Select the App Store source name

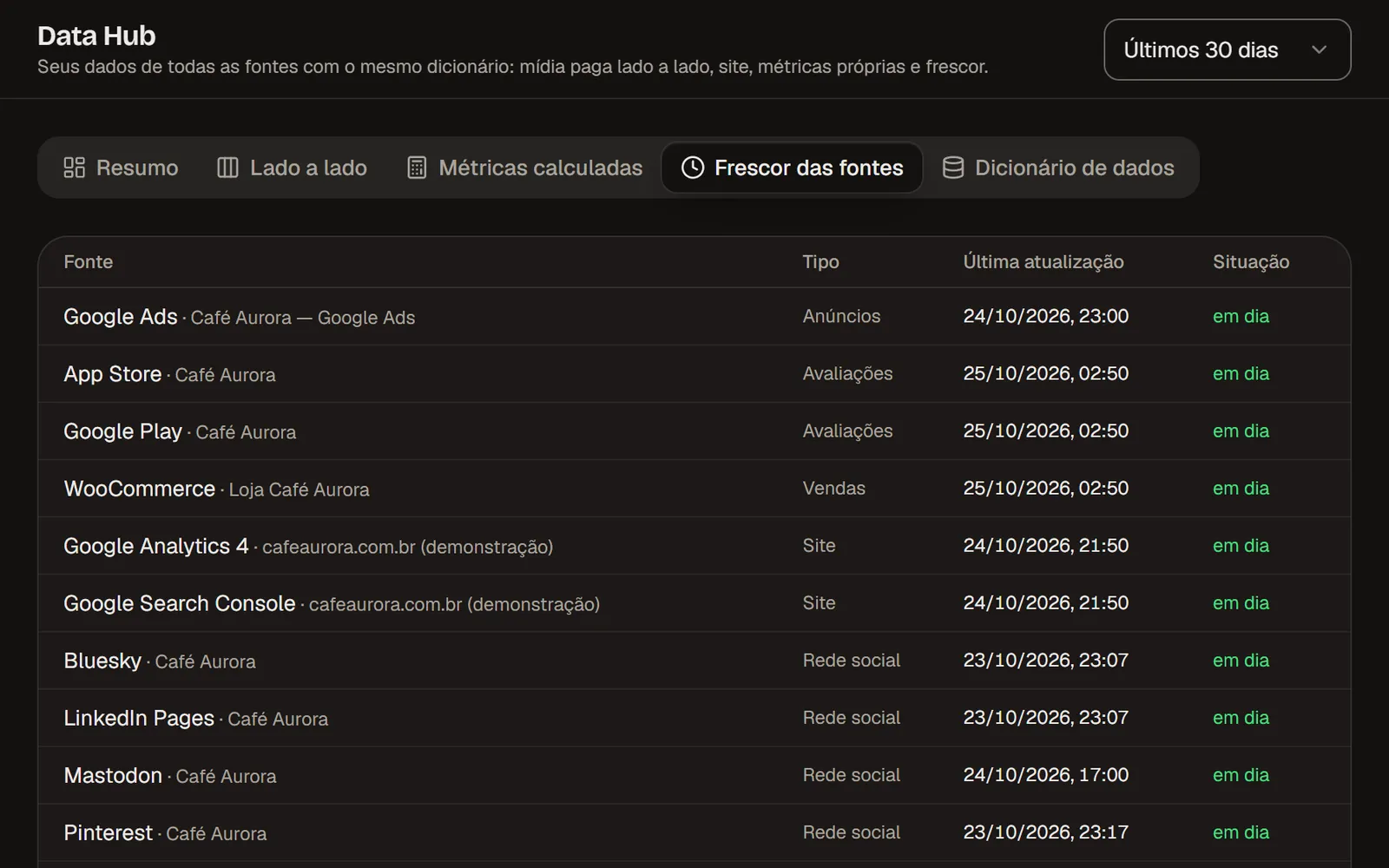[x=113, y=374]
